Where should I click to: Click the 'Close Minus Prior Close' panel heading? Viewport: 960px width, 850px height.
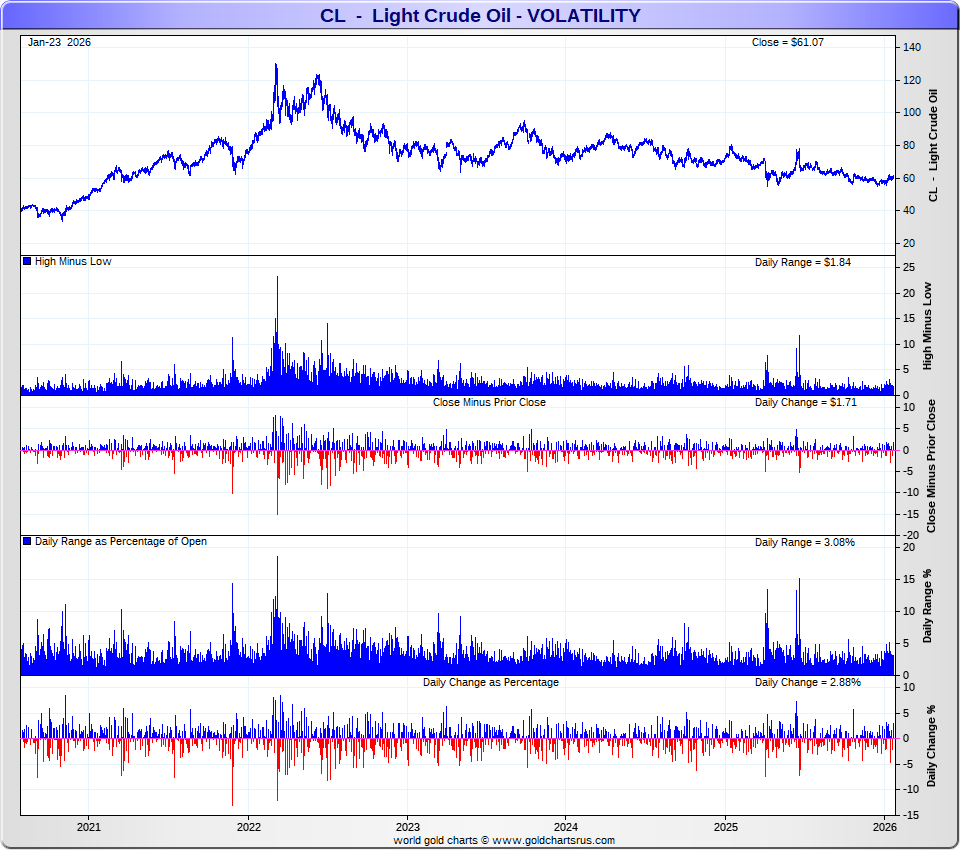pyautogui.click(x=489, y=402)
